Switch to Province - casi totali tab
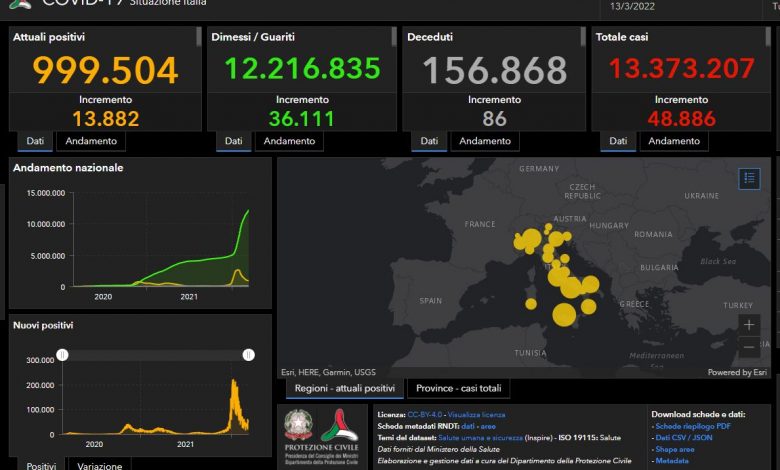Screen dimensions: 780x470 [459, 388]
